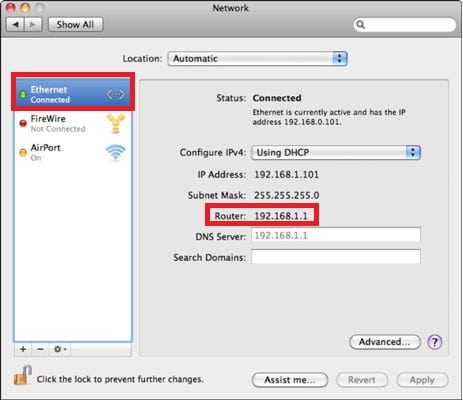Image resolution: width=463 pixels, height=402 pixels.
Task: Select AirPort service in the list
Action: coord(73,152)
